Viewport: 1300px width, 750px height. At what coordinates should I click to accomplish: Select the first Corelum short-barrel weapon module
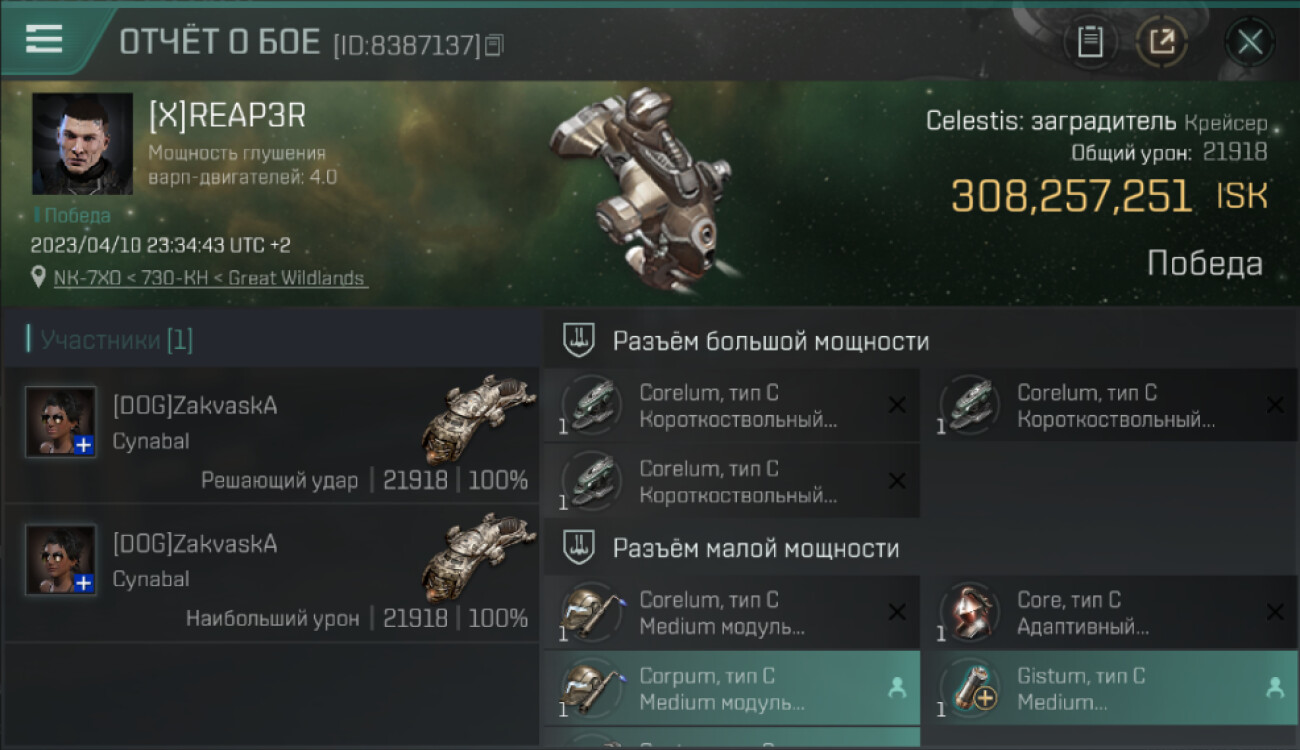[x=732, y=406]
